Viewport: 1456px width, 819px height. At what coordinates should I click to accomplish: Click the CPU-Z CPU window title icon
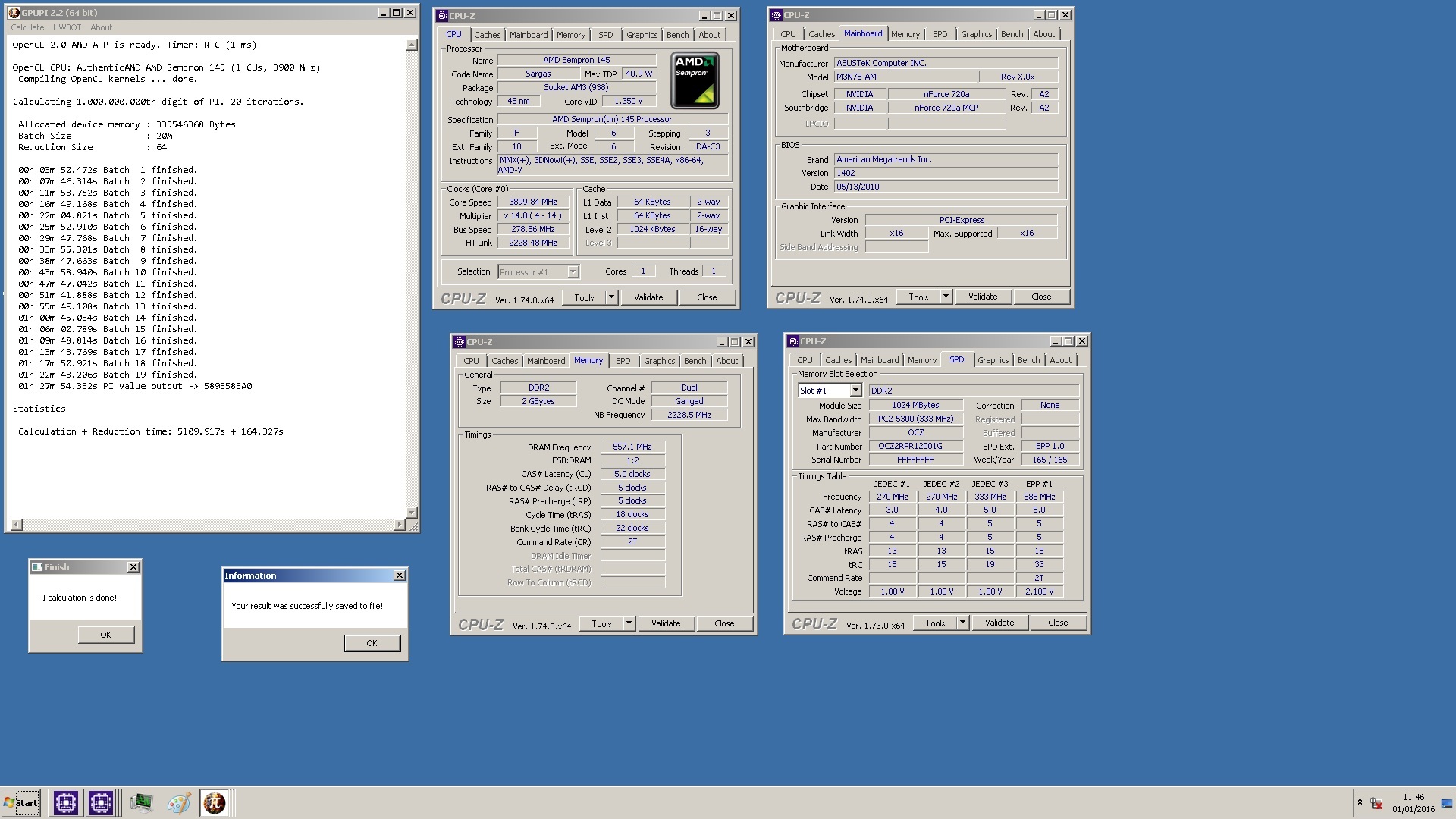pyautogui.click(x=442, y=15)
